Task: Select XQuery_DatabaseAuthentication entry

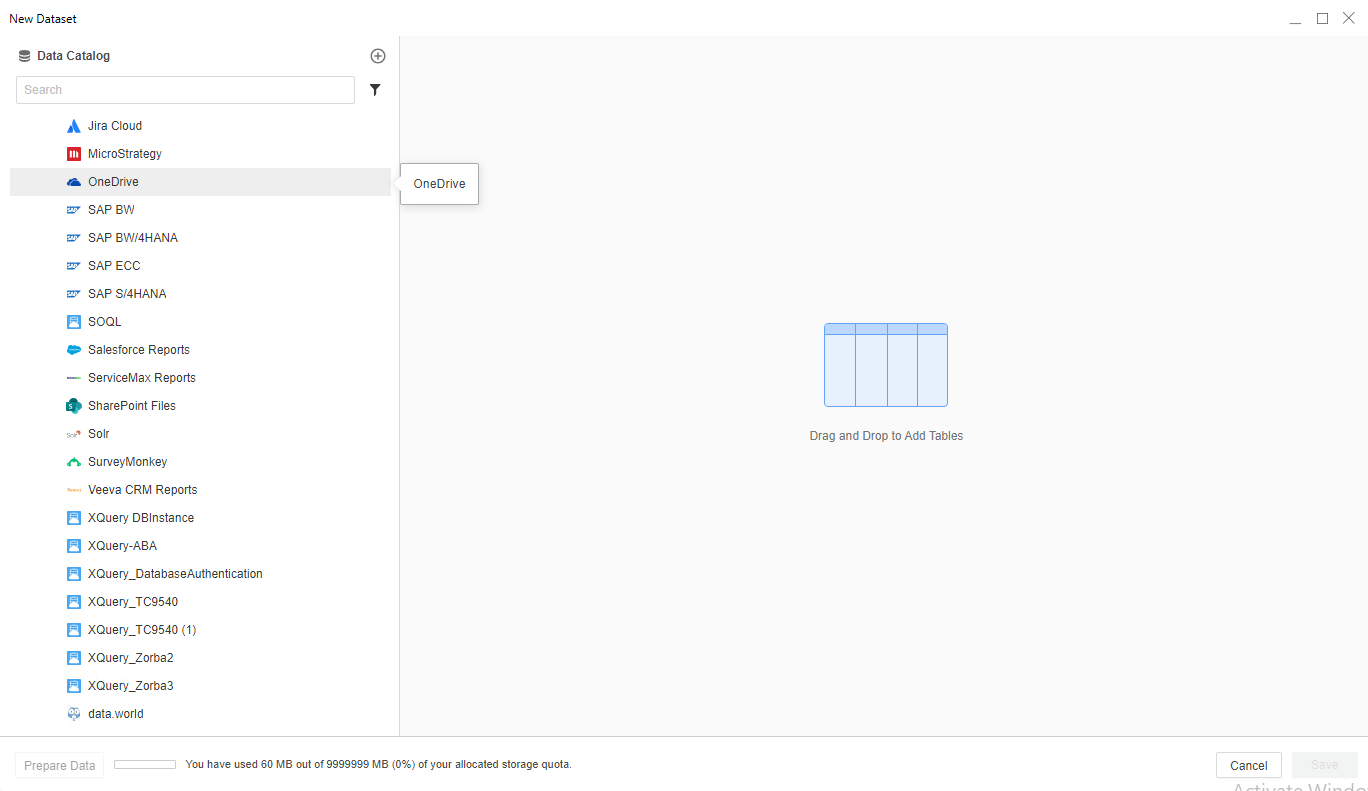Action: pos(175,574)
